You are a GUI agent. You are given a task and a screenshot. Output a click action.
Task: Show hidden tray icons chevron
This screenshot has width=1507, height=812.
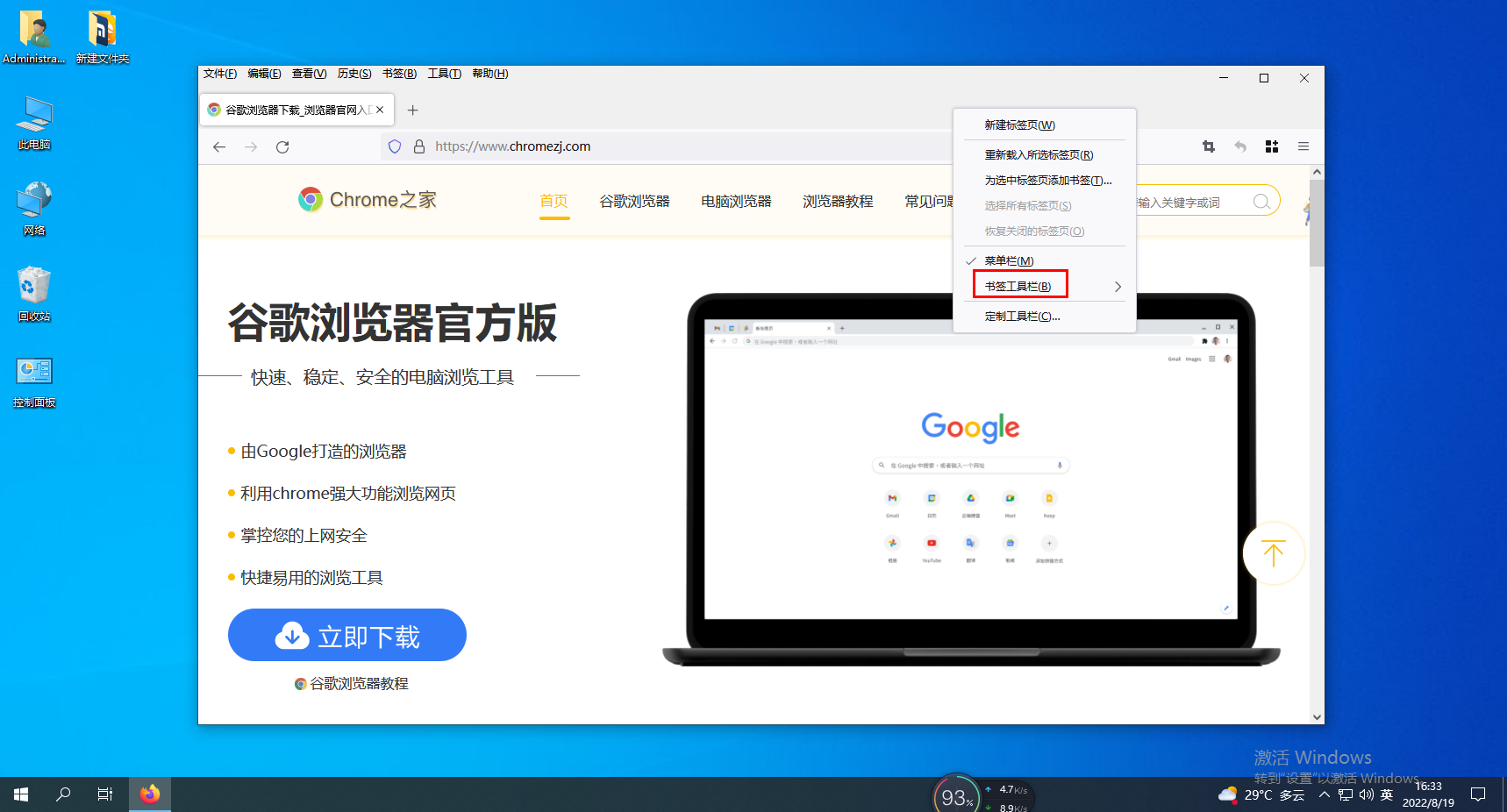(1325, 794)
